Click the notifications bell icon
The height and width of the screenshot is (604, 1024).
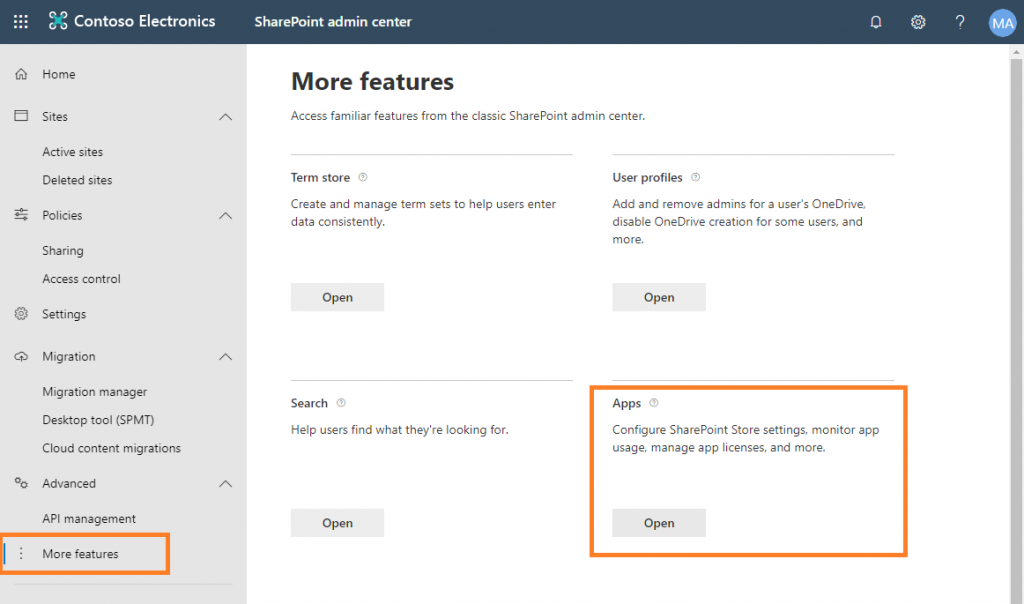[876, 22]
